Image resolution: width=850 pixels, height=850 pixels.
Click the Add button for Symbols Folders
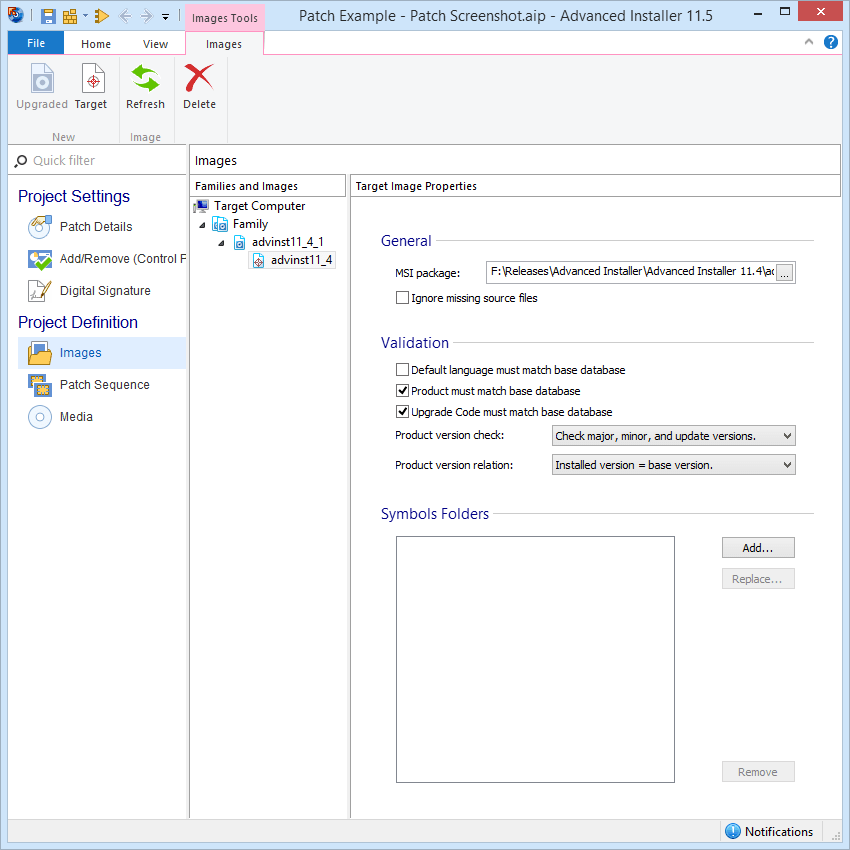[758, 547]
